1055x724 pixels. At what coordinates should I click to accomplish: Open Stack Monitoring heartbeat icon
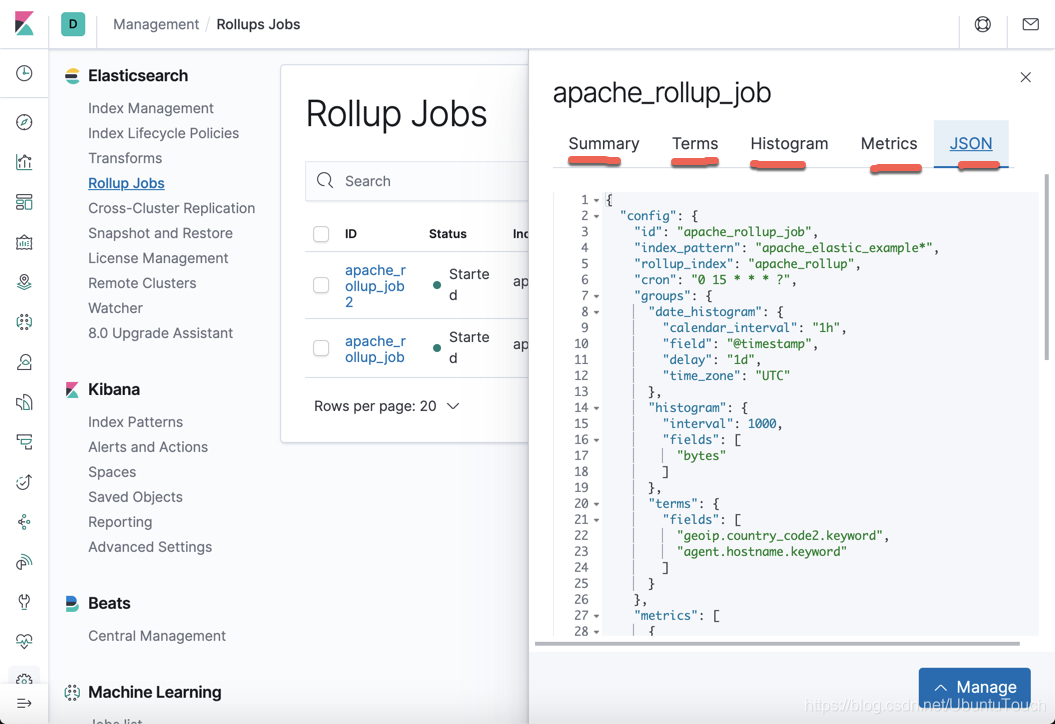[24, 641]
